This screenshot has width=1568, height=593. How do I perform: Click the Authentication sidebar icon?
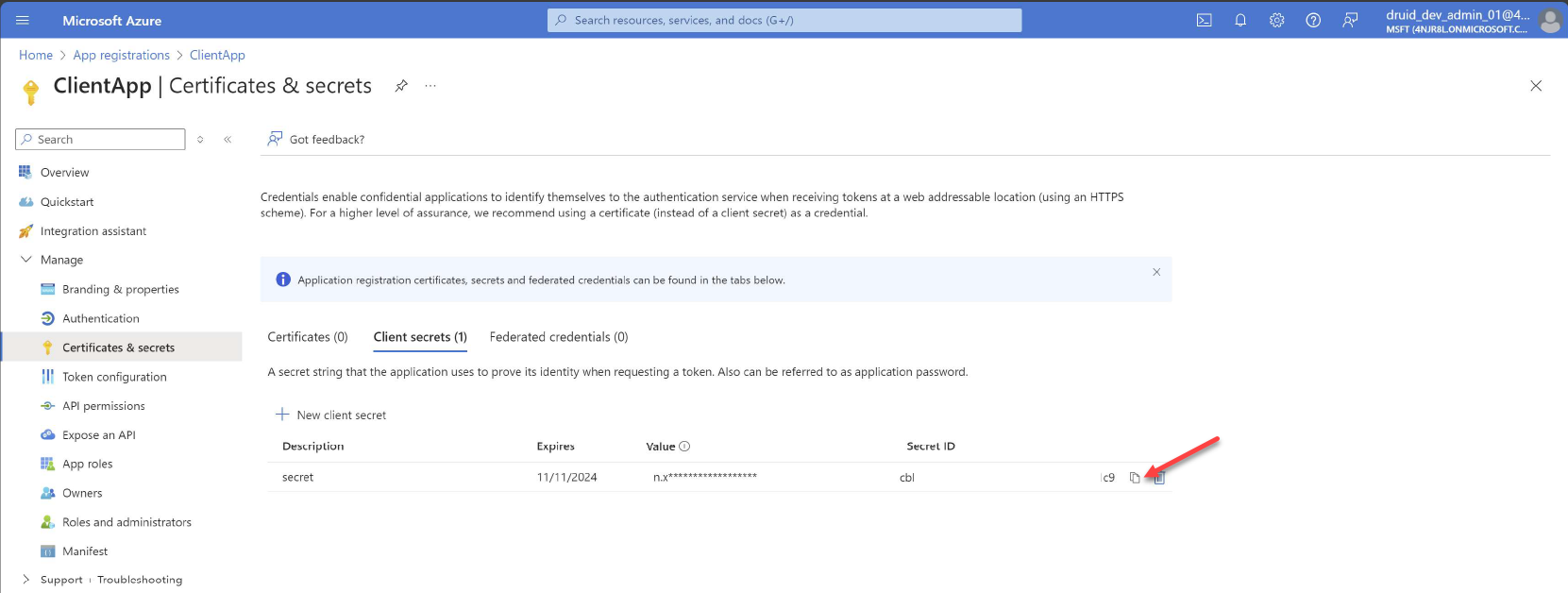pos(47,318)
